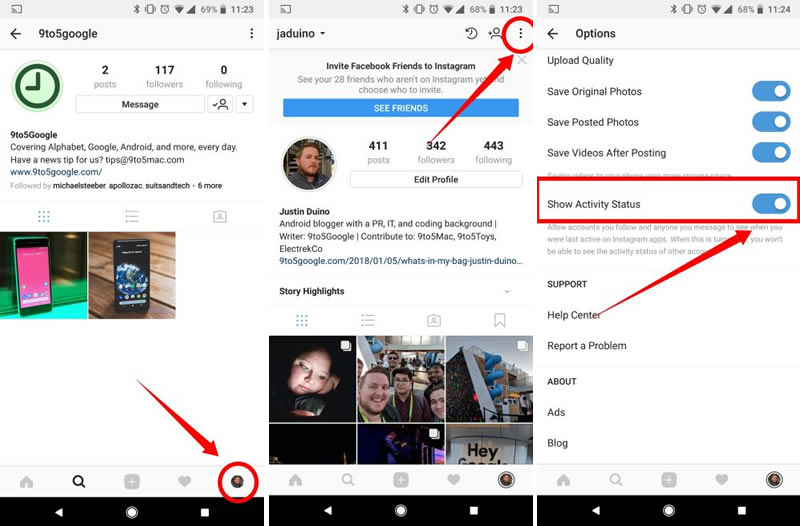Viewport: 800px width, 526px height.
Task: Click the Edit Profile button
Action: (x=436, y=180)
